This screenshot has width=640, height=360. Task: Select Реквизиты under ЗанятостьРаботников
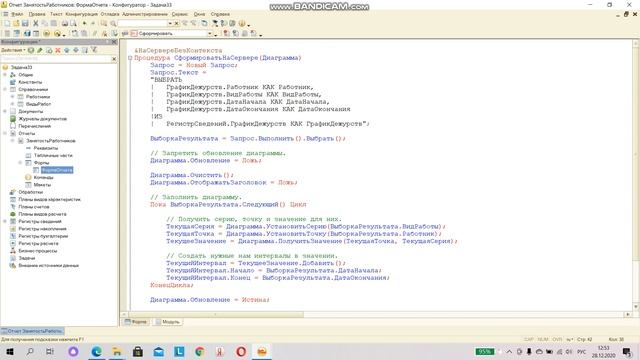pyautogui.click(x=46, y=148)
